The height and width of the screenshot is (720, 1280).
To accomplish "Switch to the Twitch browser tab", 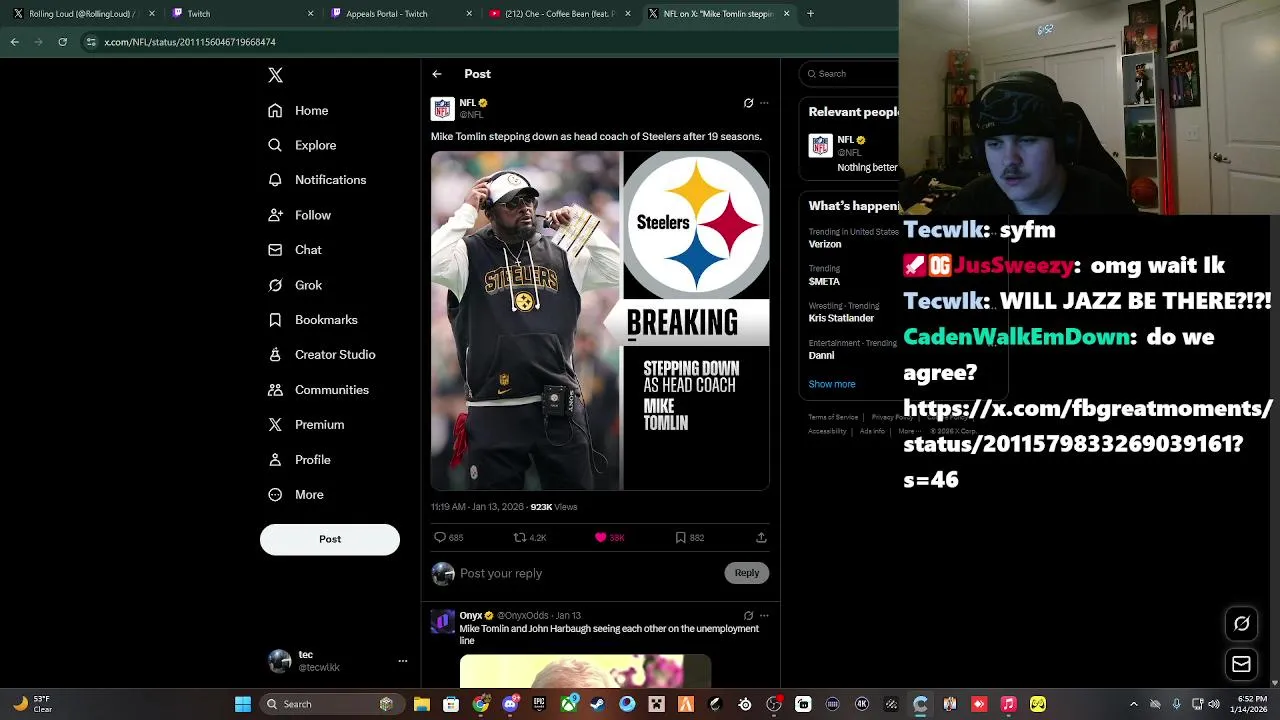I will click(x=238, y=14).
